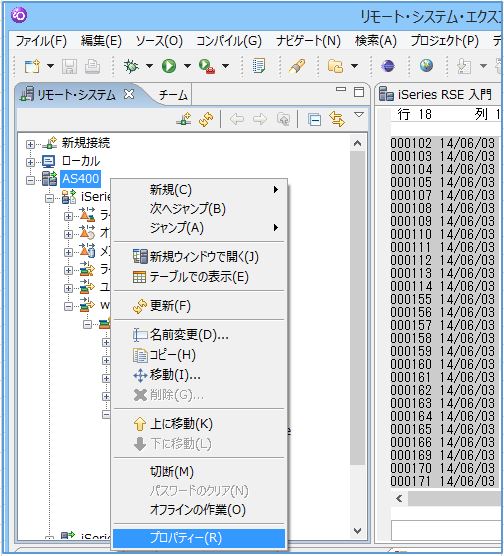Click the editor horizontal scroll left arrow
The width and height of the screenshot is (504, 556).
399,499
